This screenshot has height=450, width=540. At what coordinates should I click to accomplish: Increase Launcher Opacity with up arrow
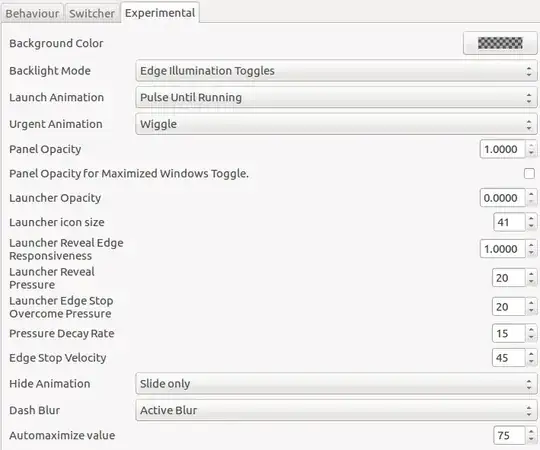[x=531, y=194]
